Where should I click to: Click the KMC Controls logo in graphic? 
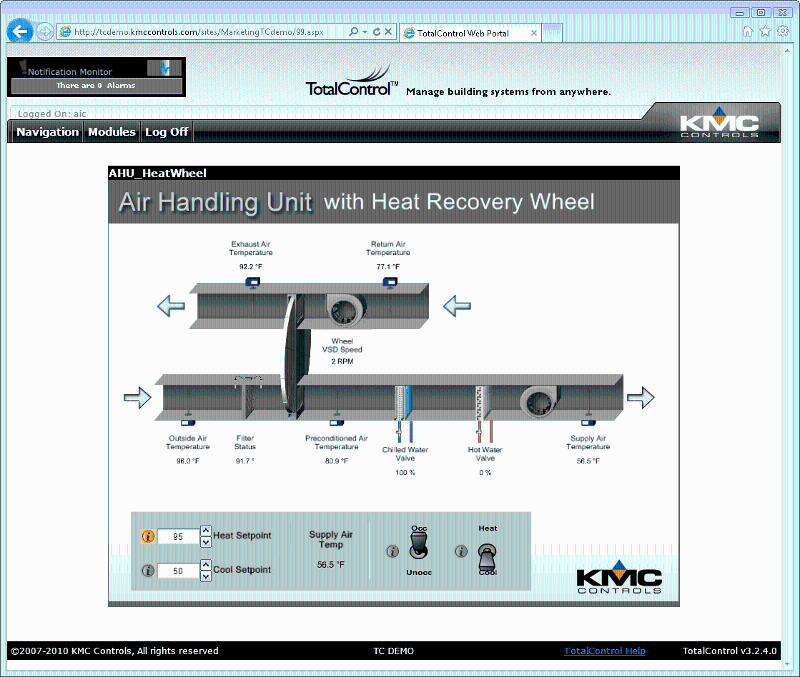pos(619,577)
